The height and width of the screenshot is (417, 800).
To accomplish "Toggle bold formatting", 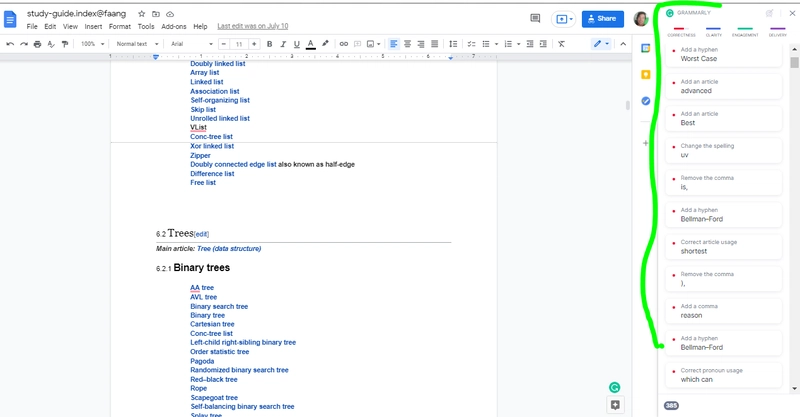I will pyautogui.click(x=269, y=44).
